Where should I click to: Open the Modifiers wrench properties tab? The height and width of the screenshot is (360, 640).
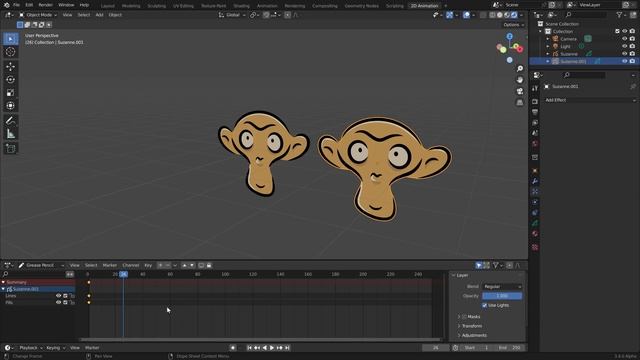coord(535,181)
